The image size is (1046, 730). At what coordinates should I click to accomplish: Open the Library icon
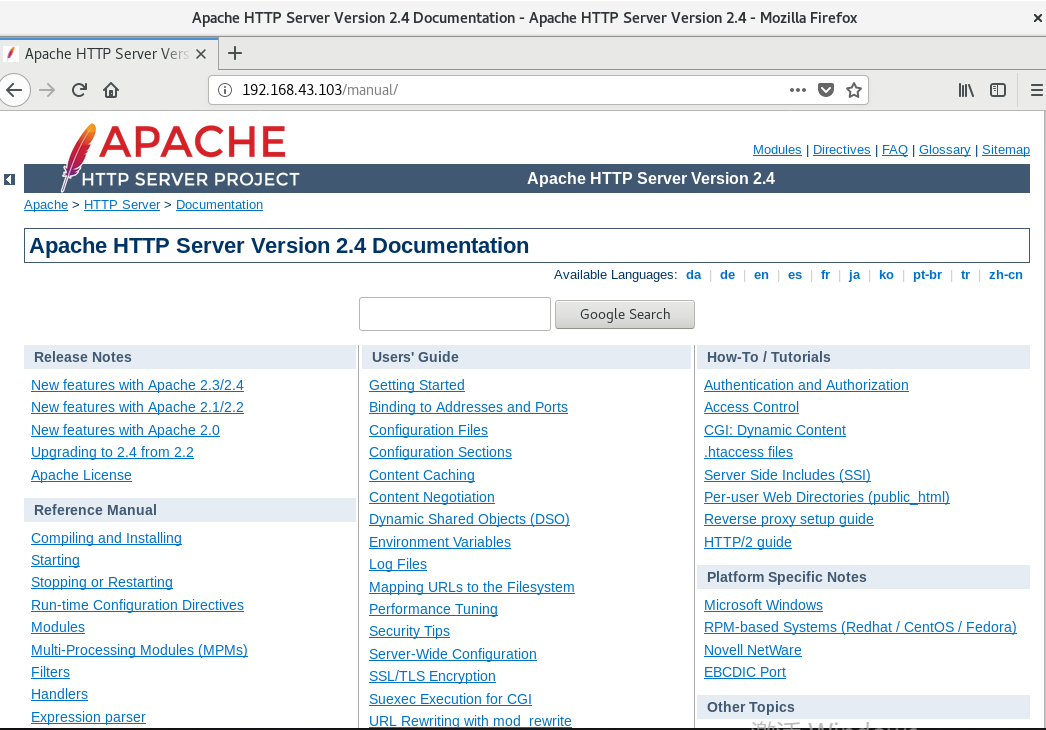tap(966, 90)
